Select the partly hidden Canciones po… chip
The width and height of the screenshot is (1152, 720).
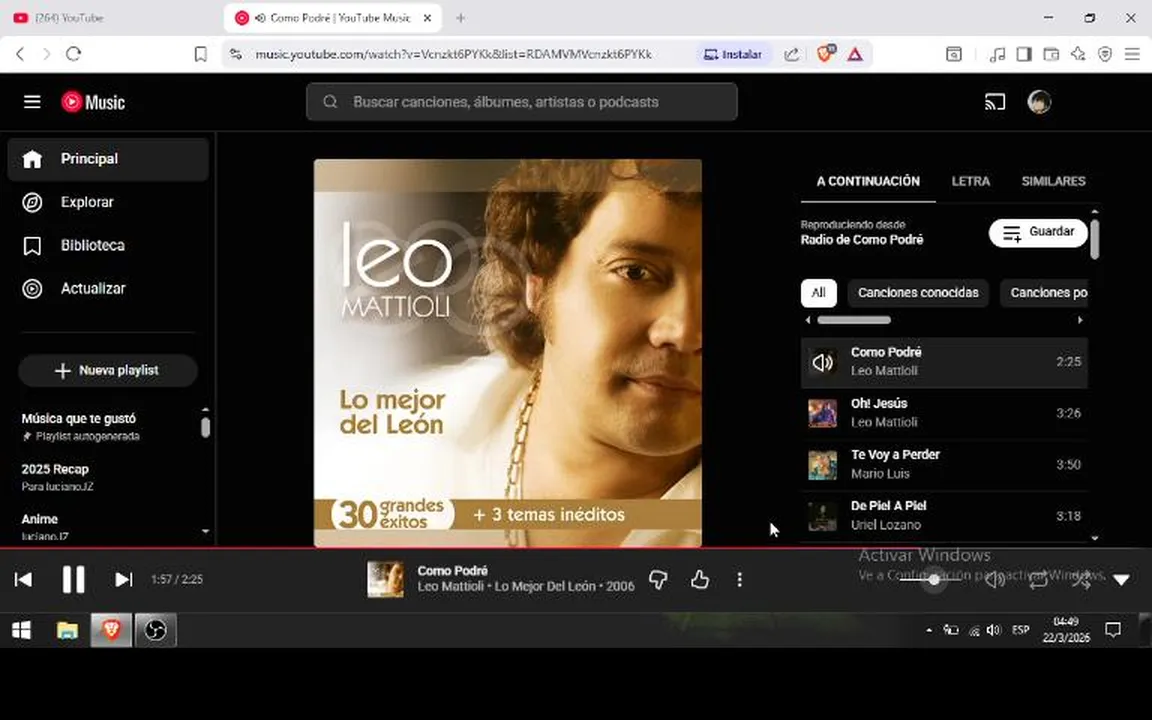(x=1044, y=292)
